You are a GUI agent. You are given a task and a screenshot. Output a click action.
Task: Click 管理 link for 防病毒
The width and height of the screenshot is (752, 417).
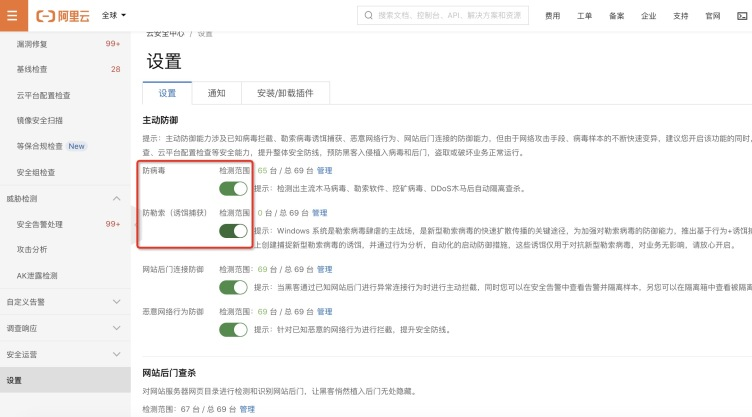[324, 171]
